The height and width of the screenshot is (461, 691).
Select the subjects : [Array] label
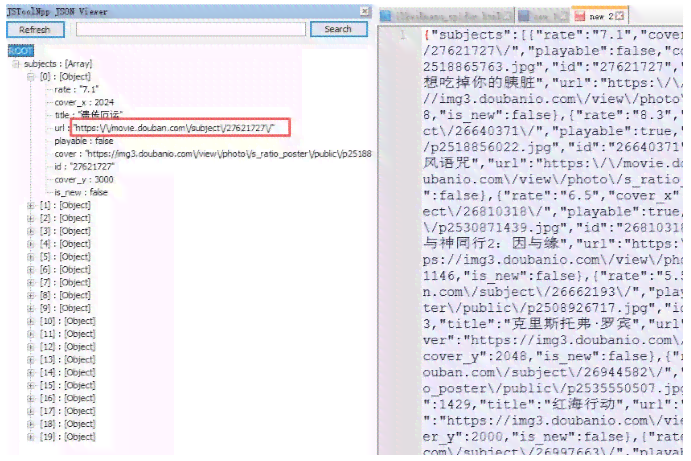[58, 64]
